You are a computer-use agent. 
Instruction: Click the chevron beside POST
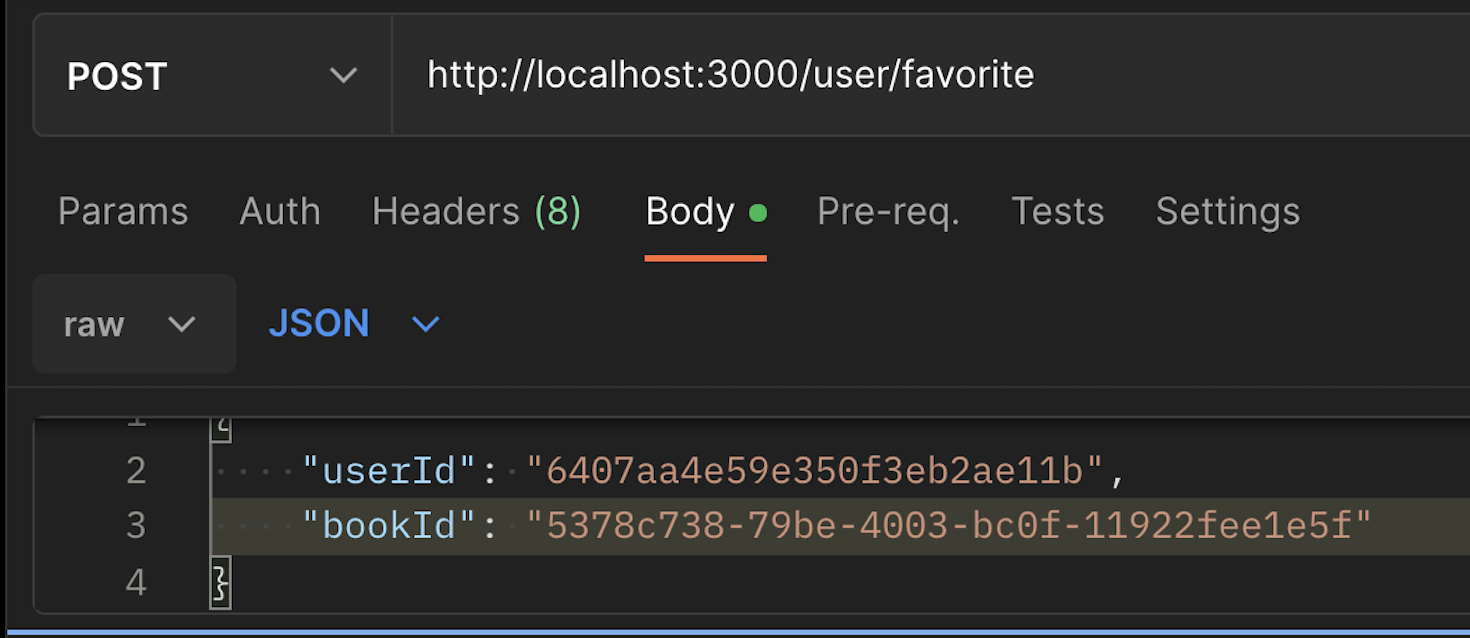pos(343,76)
